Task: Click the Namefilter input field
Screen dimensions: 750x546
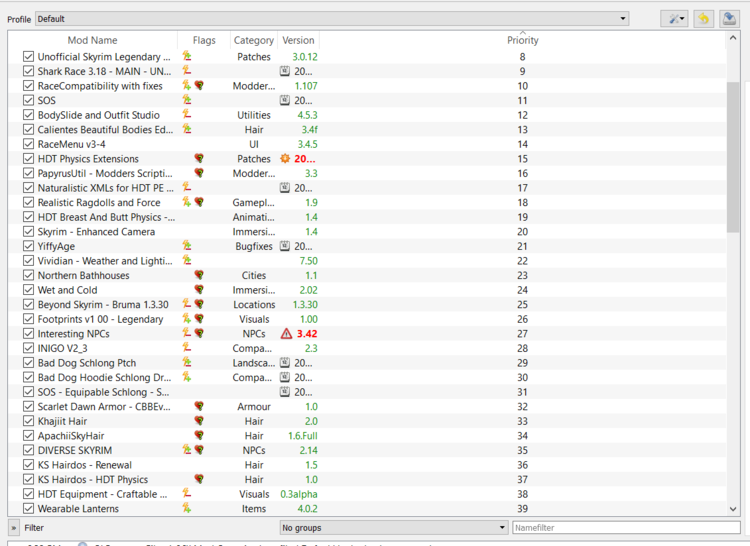Action: point(626,528)
